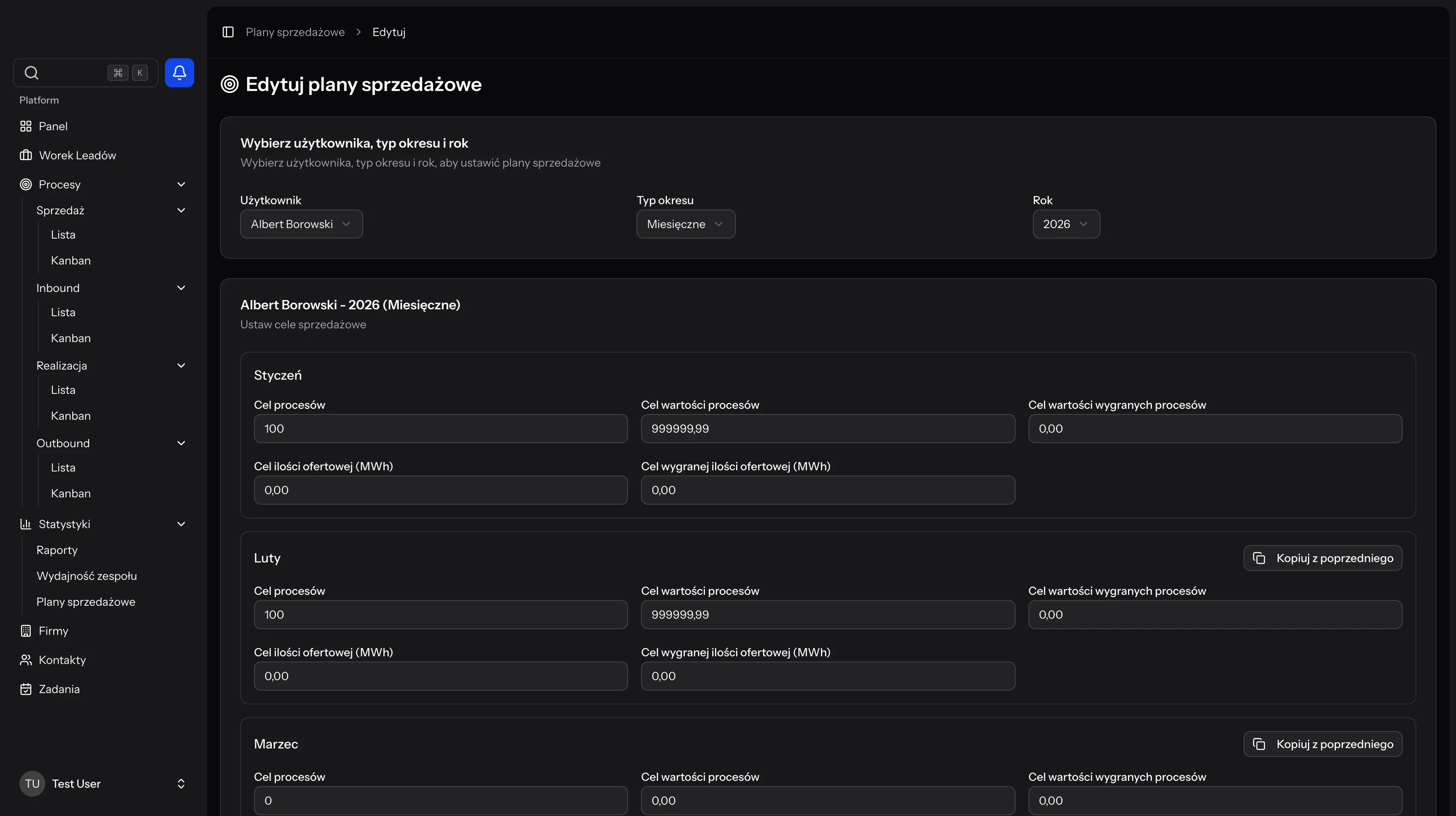Open the Użytkownik dropdown Albert Borowski
This screenshot has height=816, width=1456.
[x=301, y=224]
